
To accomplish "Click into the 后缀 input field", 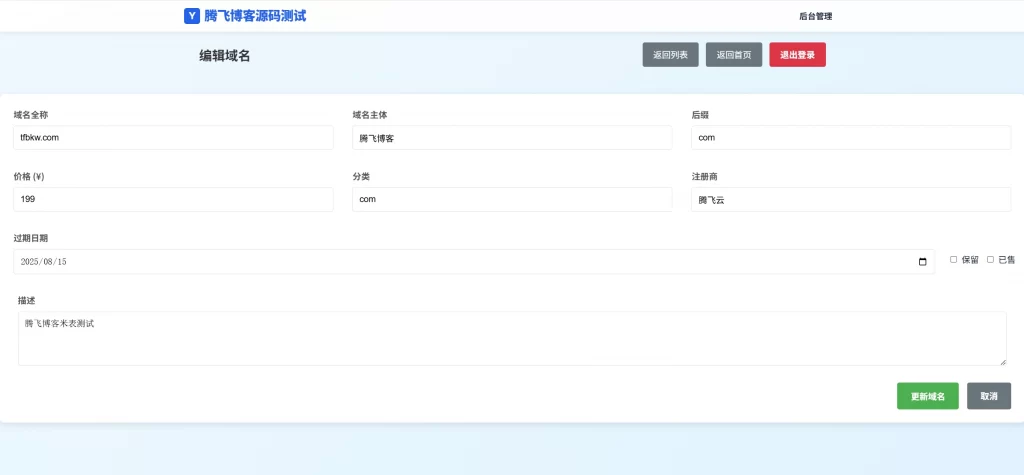I will 851,138.
